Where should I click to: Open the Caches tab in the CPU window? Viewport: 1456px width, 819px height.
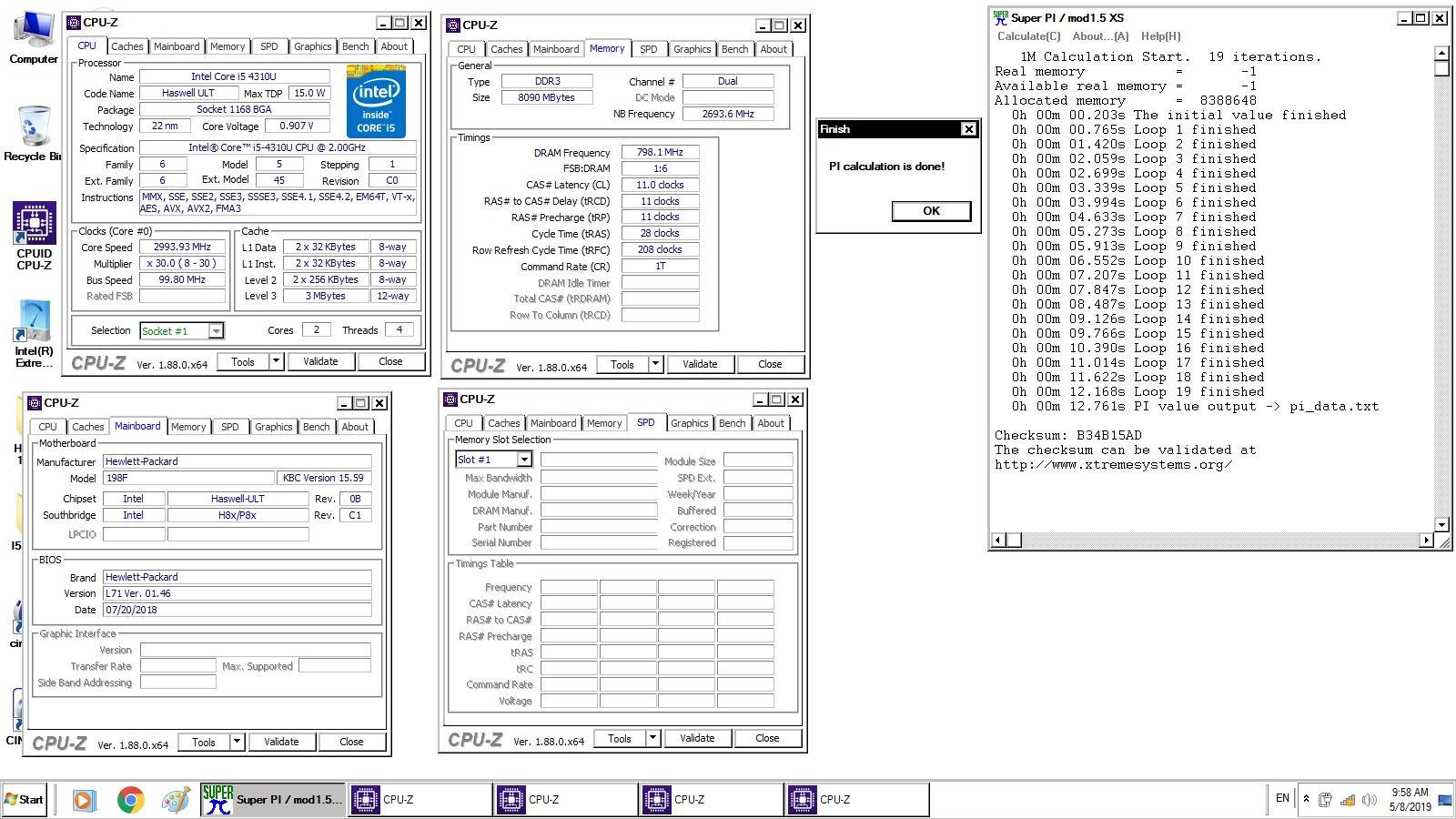(x=126, y=46)
